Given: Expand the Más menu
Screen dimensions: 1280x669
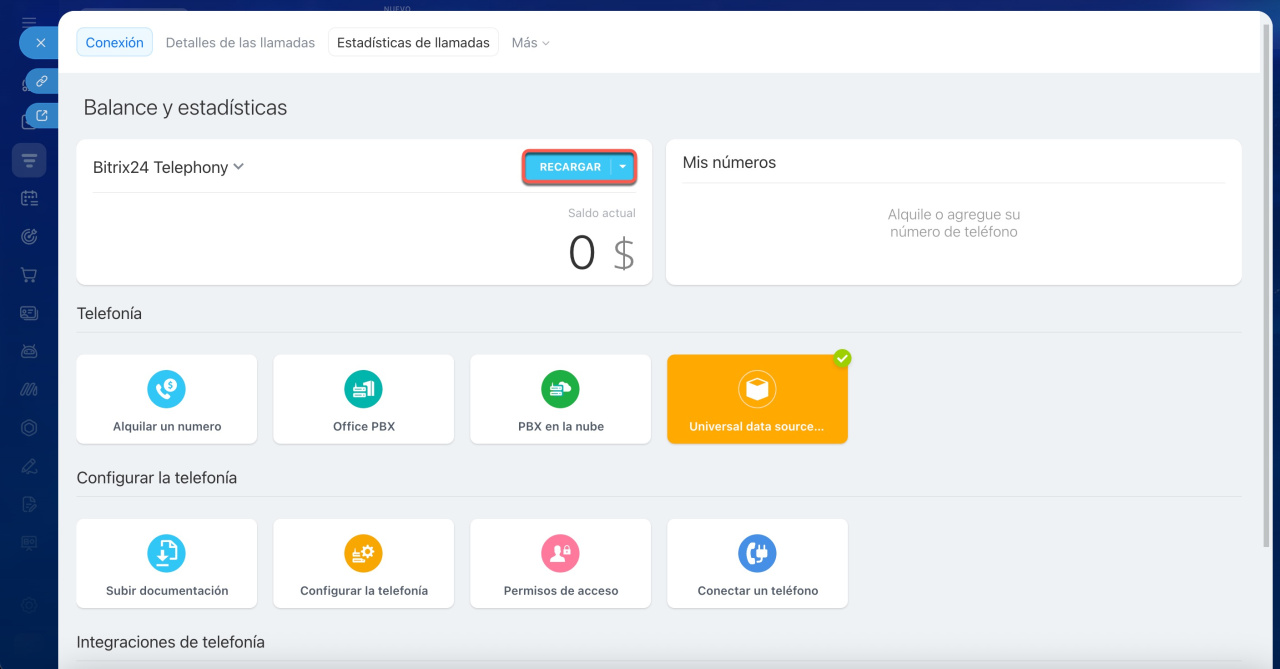Looking at the screenshot, I should [x=530, y=43].
